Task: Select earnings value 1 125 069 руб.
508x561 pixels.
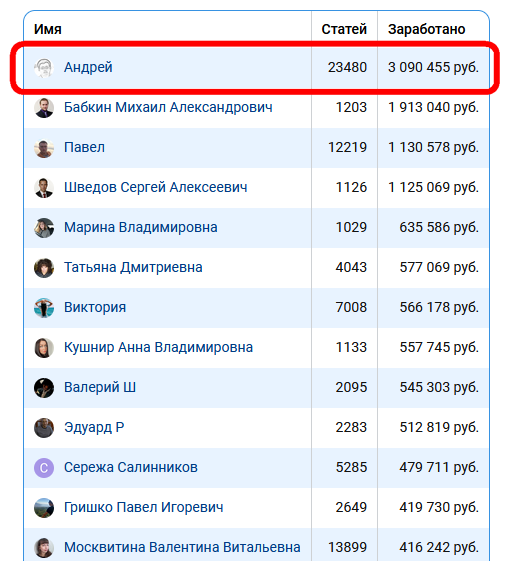Action: click(433, 187)
